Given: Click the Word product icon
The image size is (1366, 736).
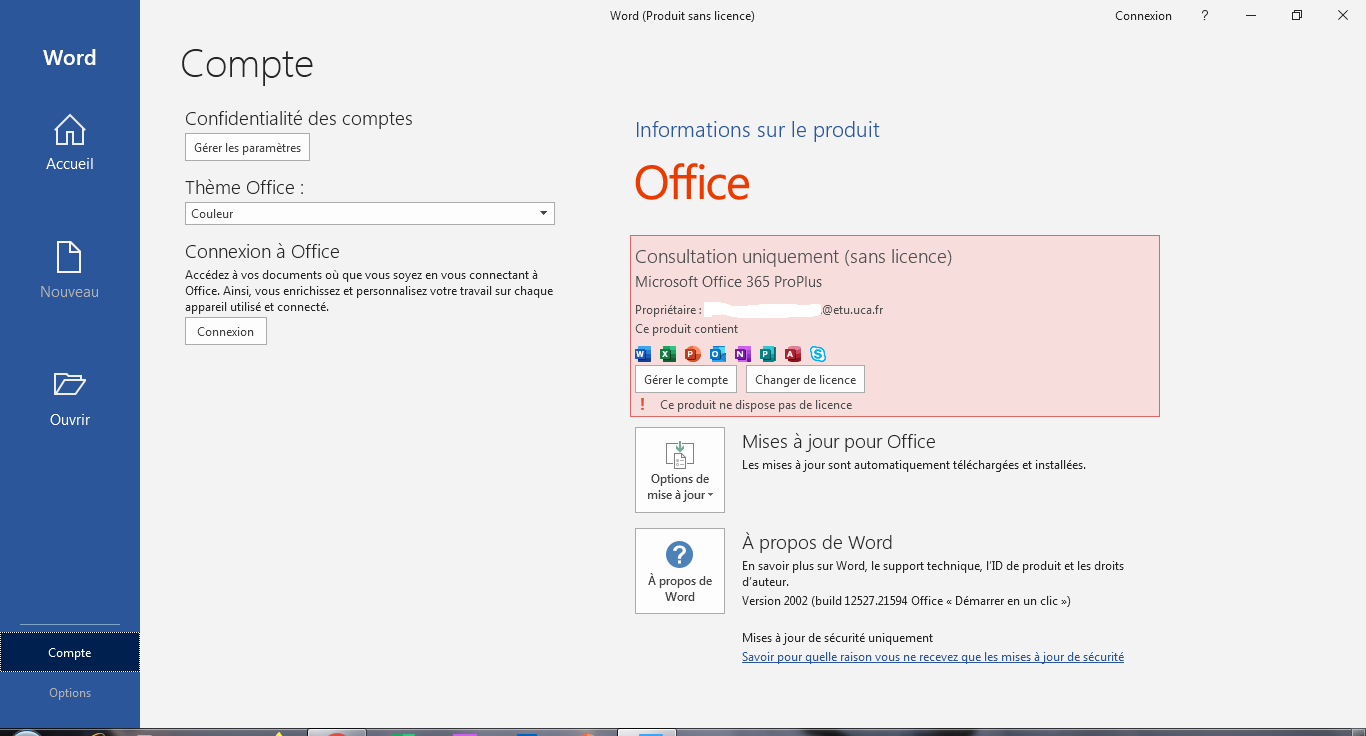Looking at the screenshot, I should [643, 354].
